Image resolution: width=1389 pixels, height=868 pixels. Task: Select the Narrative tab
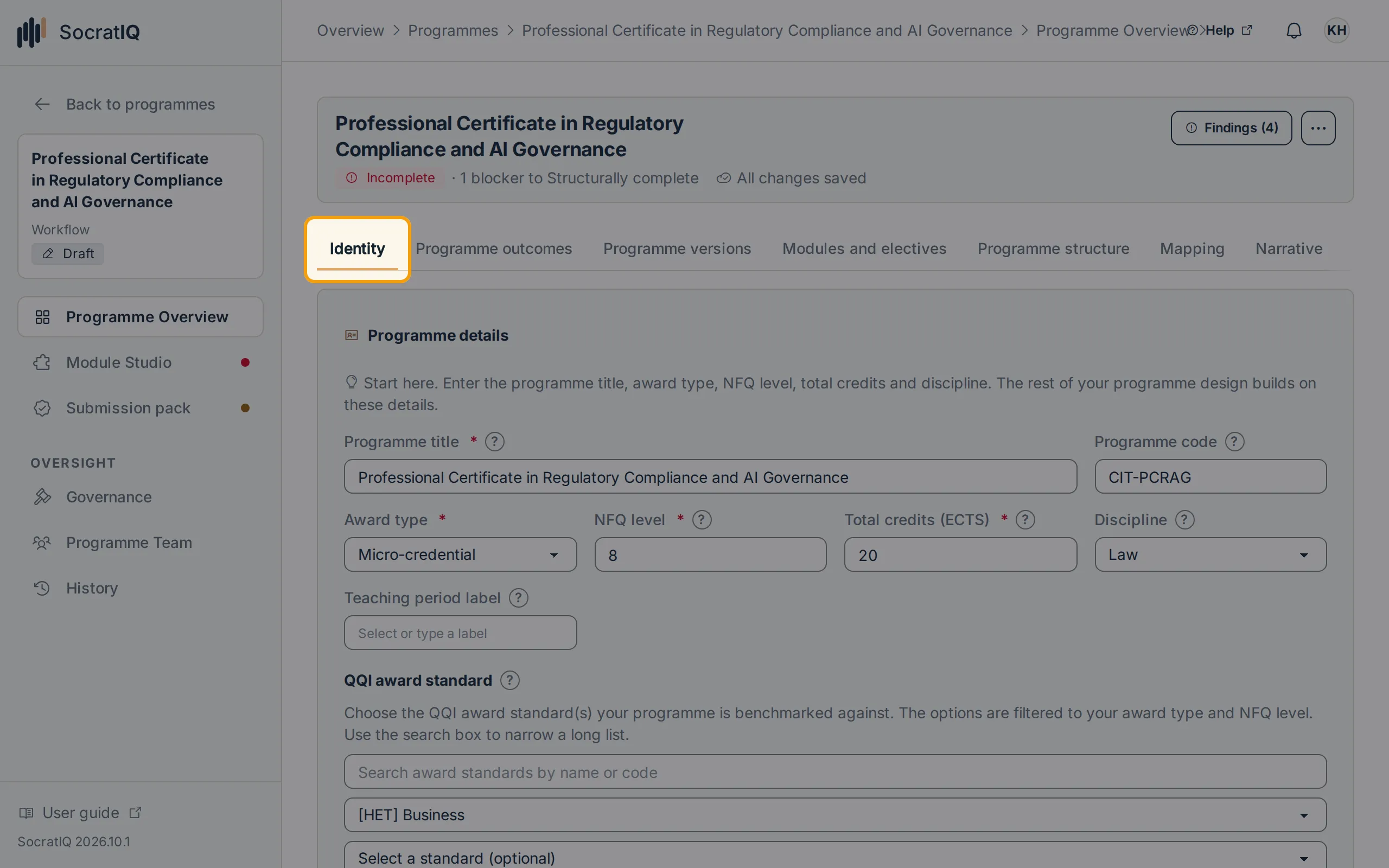point(1289,248)
